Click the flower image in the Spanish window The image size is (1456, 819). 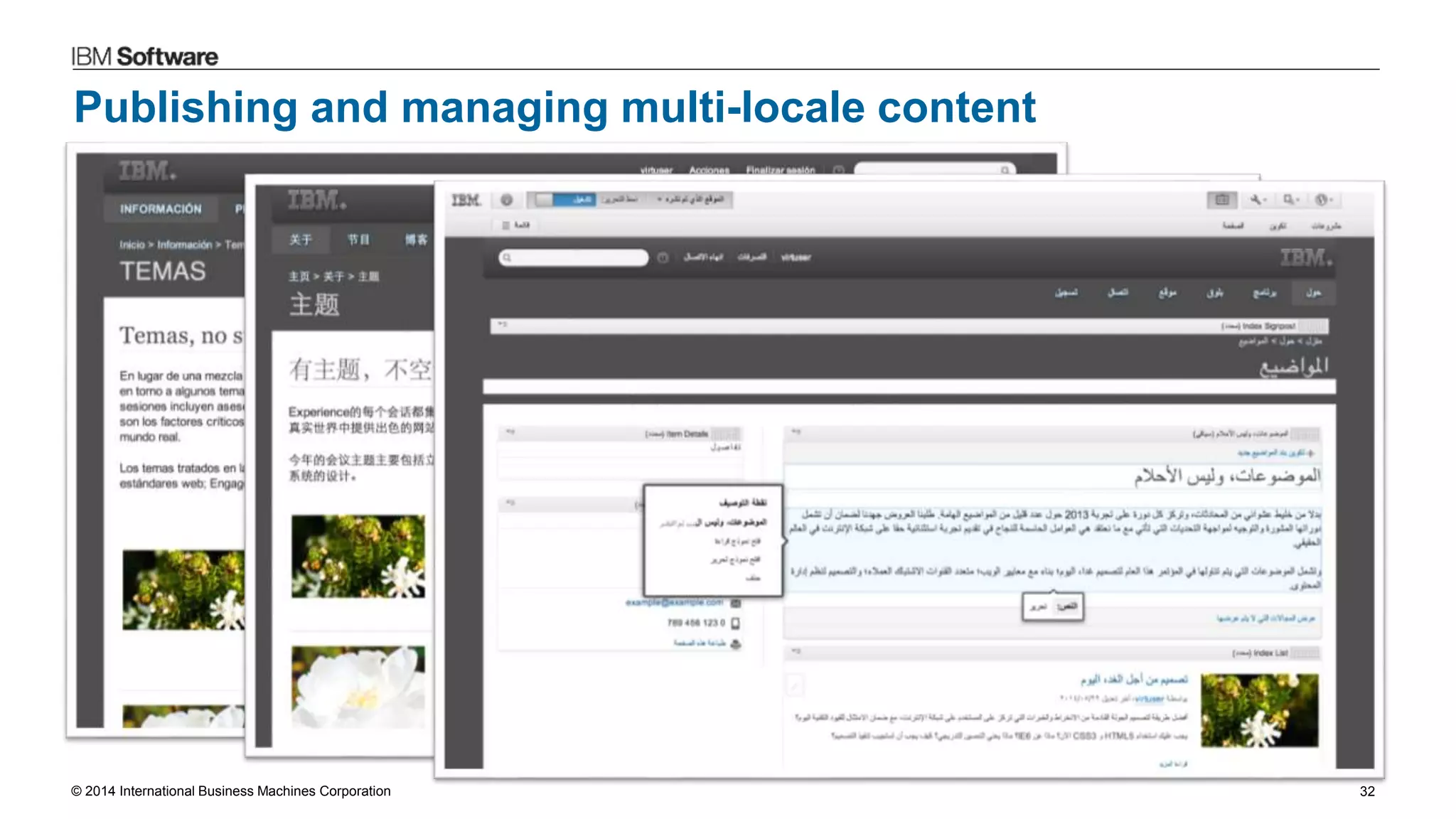183,589
